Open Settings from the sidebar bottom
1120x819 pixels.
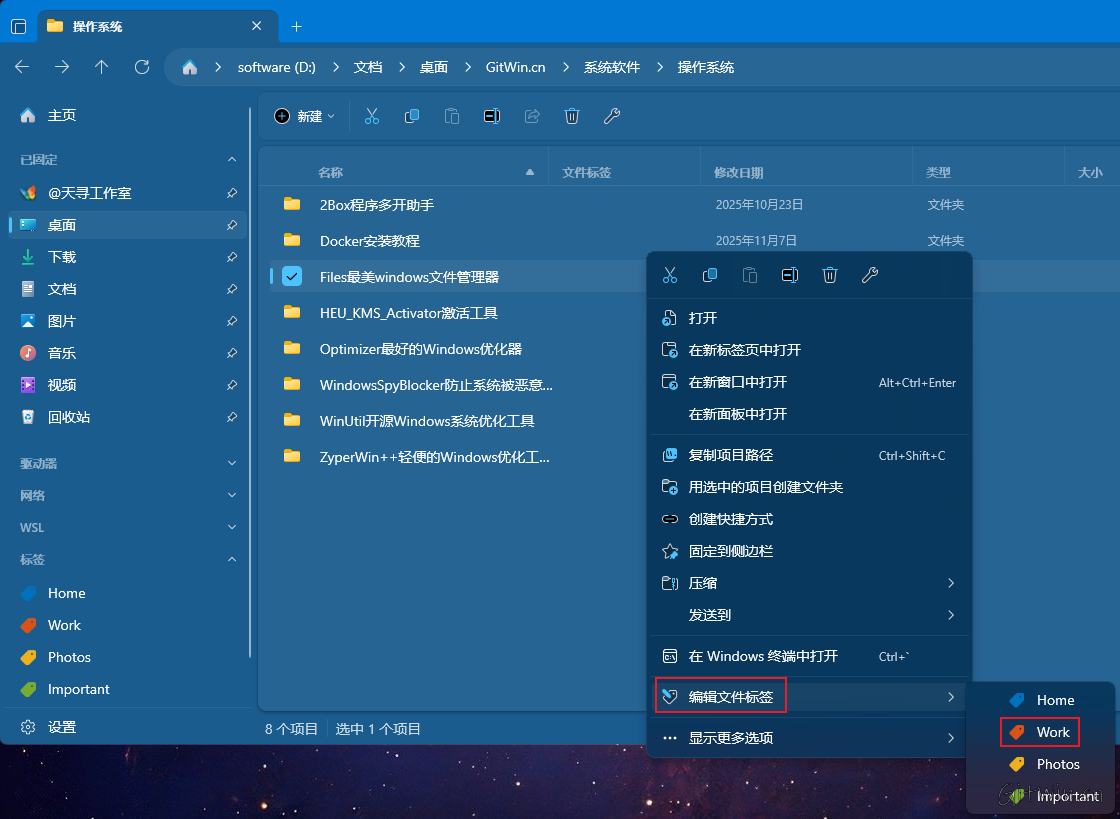61,727
